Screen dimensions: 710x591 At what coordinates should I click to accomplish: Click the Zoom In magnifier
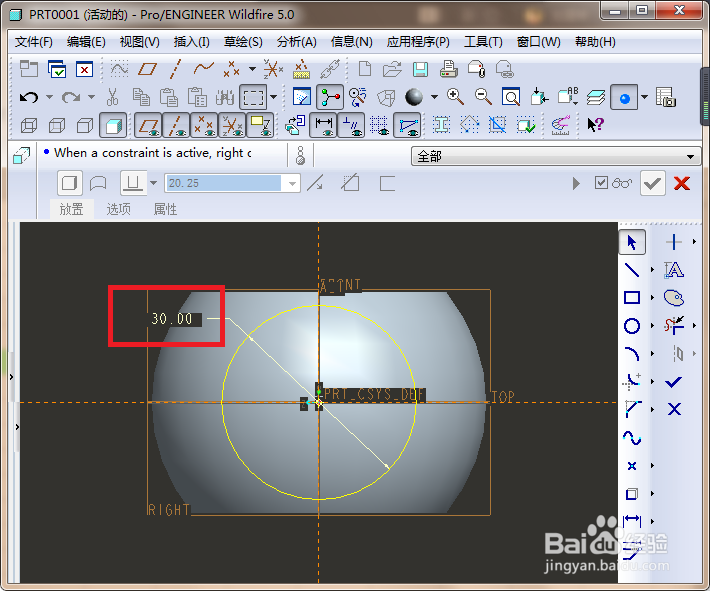point(455,97)
